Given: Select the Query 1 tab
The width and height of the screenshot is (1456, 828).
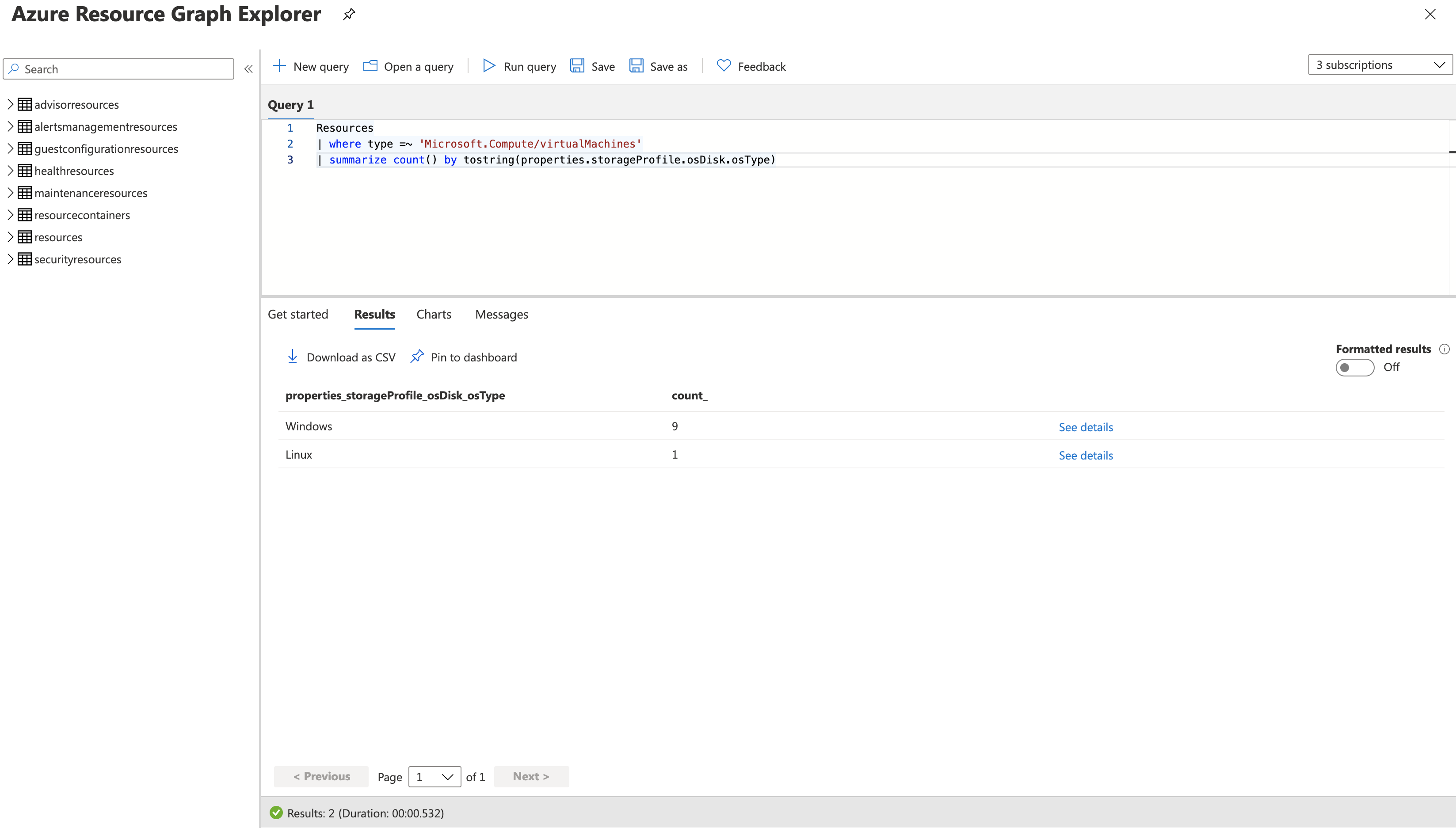Looking at the screenshot, I should click(291, 105).
